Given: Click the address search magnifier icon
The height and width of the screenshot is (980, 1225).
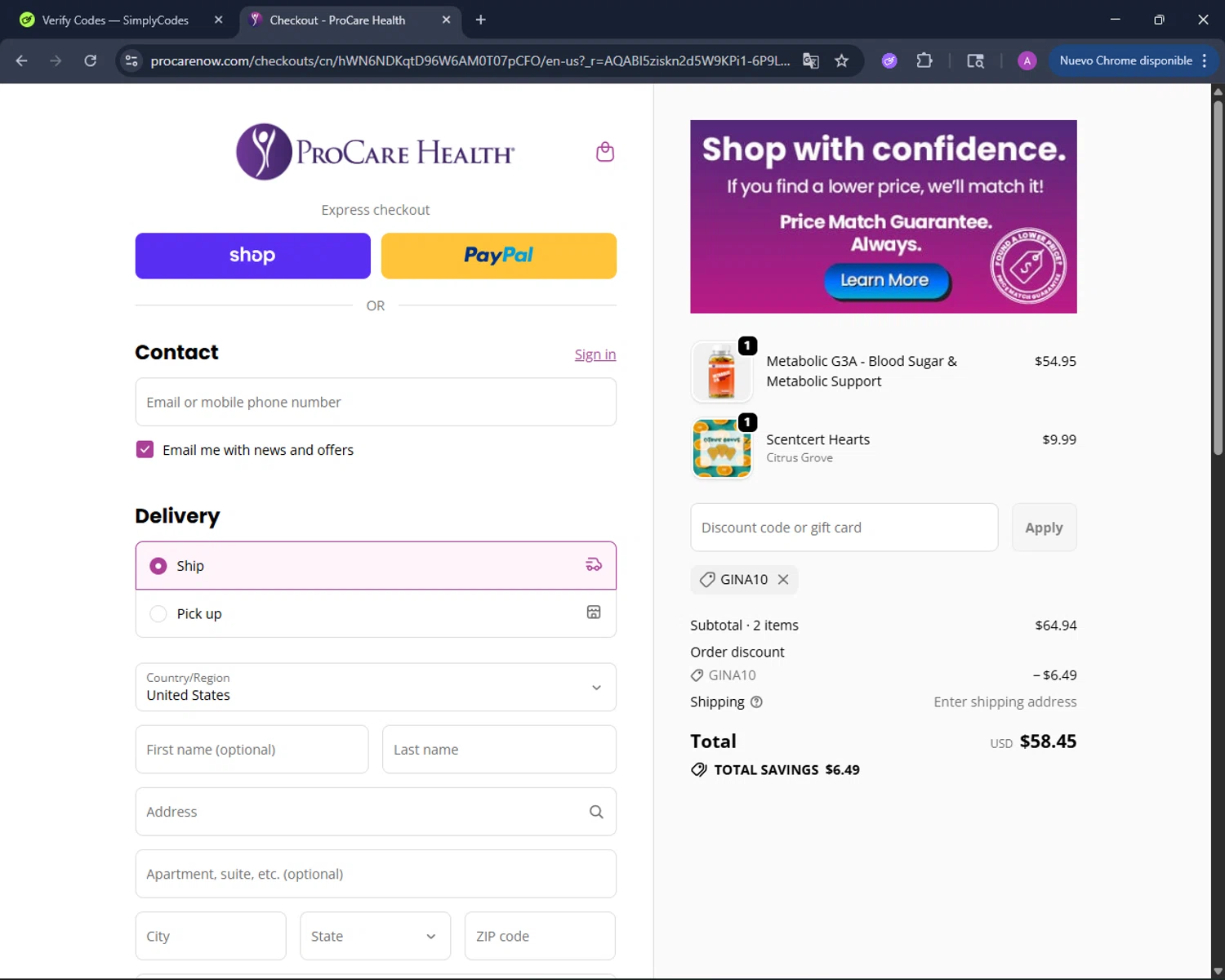Looking at the screenshot, I should [596, 812].
